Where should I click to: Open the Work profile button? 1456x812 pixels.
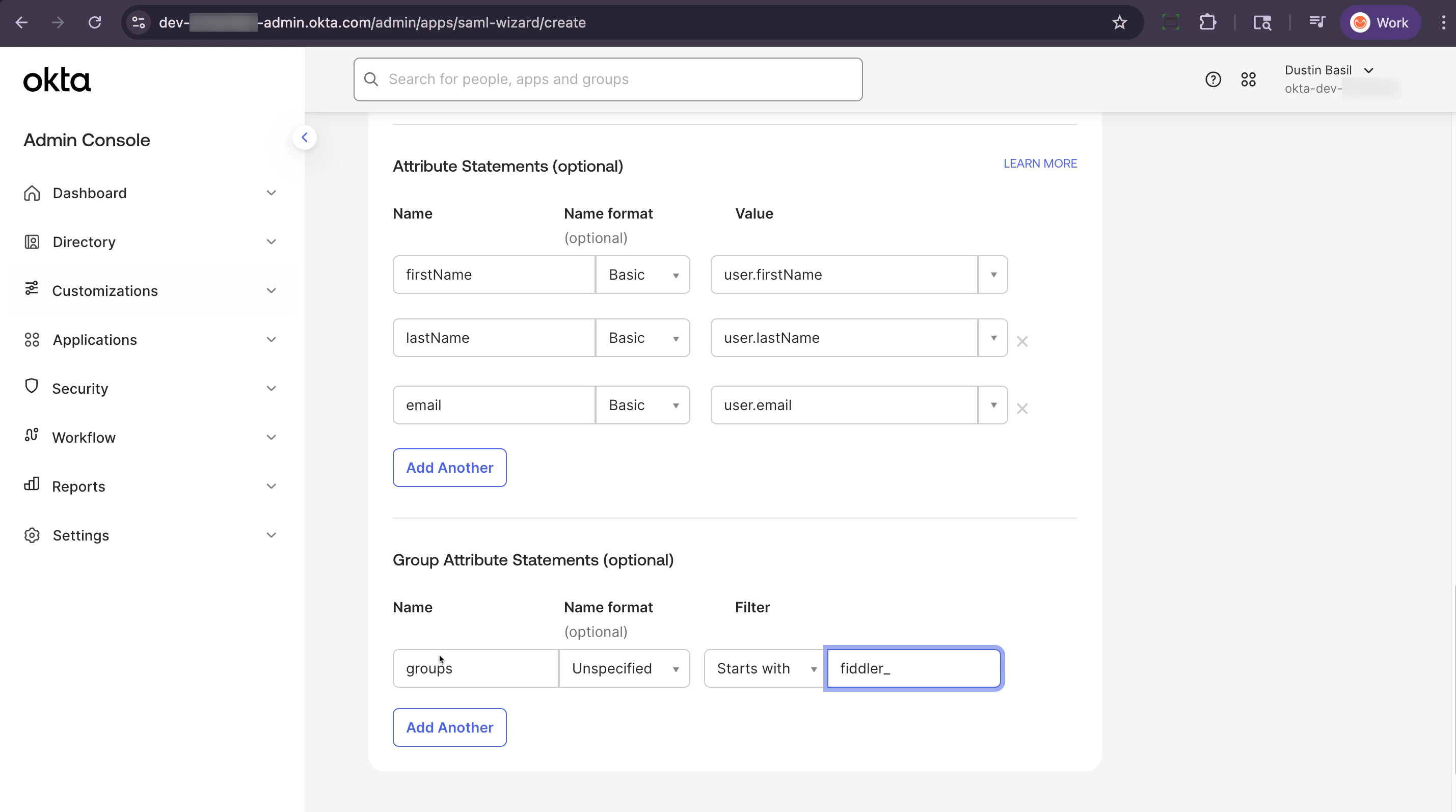(1380, 22)
